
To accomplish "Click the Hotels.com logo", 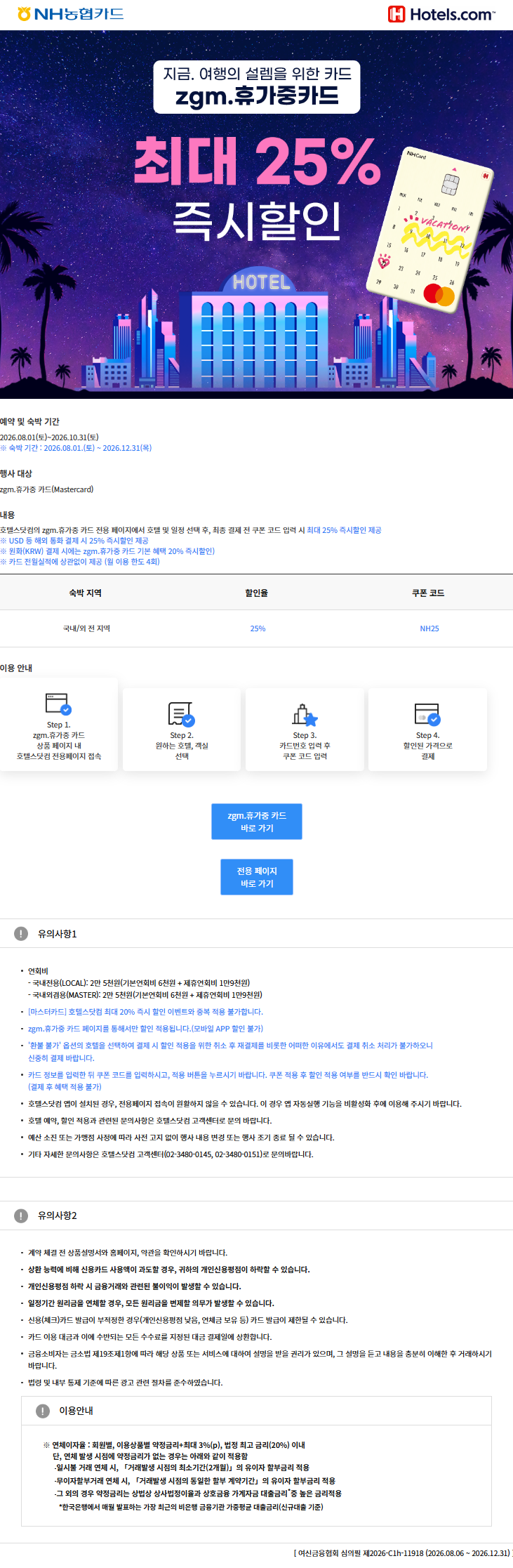I will click(x=441, y=14).
